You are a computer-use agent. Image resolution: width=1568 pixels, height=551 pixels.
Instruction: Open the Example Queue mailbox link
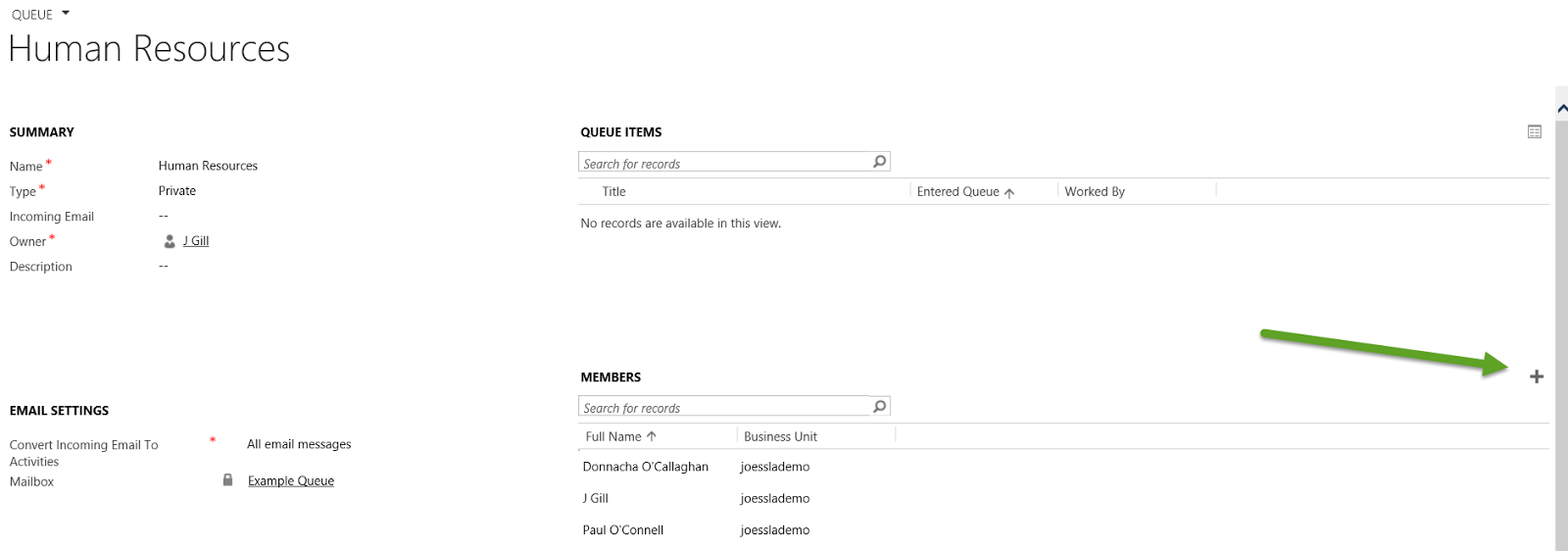pos(290,481)
